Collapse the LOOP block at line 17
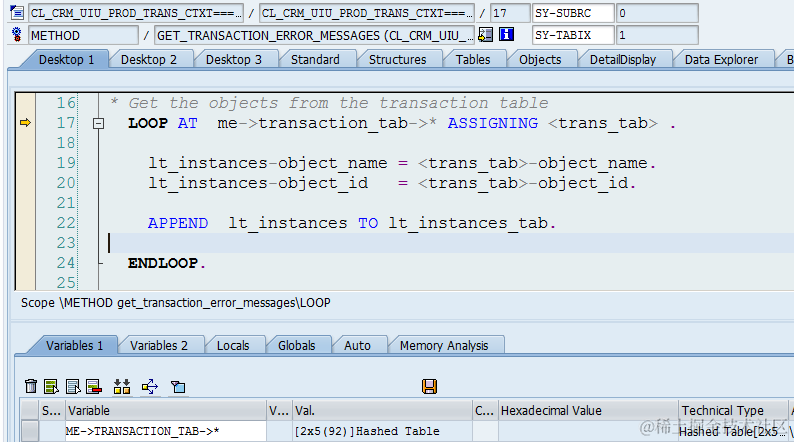Screen dimensions: 794x442 tap(99, 123)
